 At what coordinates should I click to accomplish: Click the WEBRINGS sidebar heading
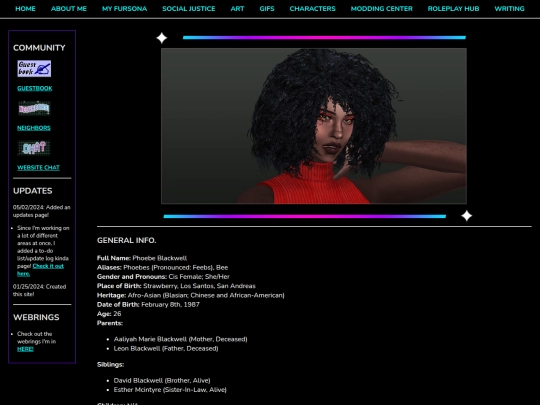36,318
